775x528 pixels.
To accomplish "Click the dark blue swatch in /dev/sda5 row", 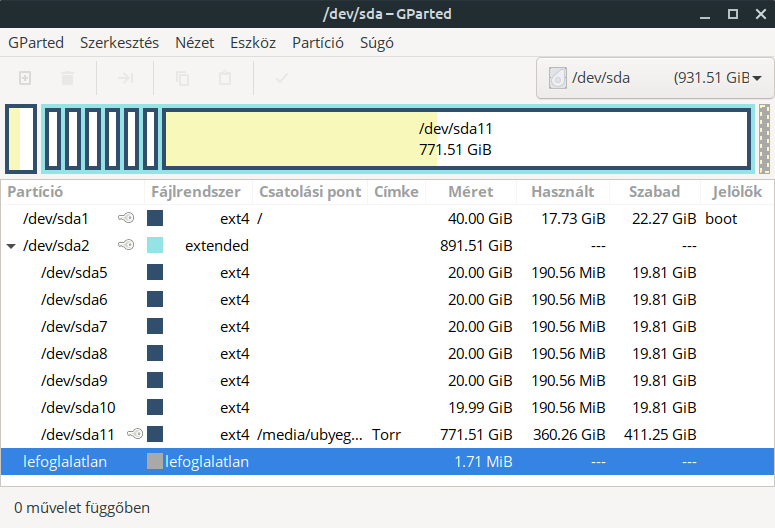I will click(x=155, y=272).
